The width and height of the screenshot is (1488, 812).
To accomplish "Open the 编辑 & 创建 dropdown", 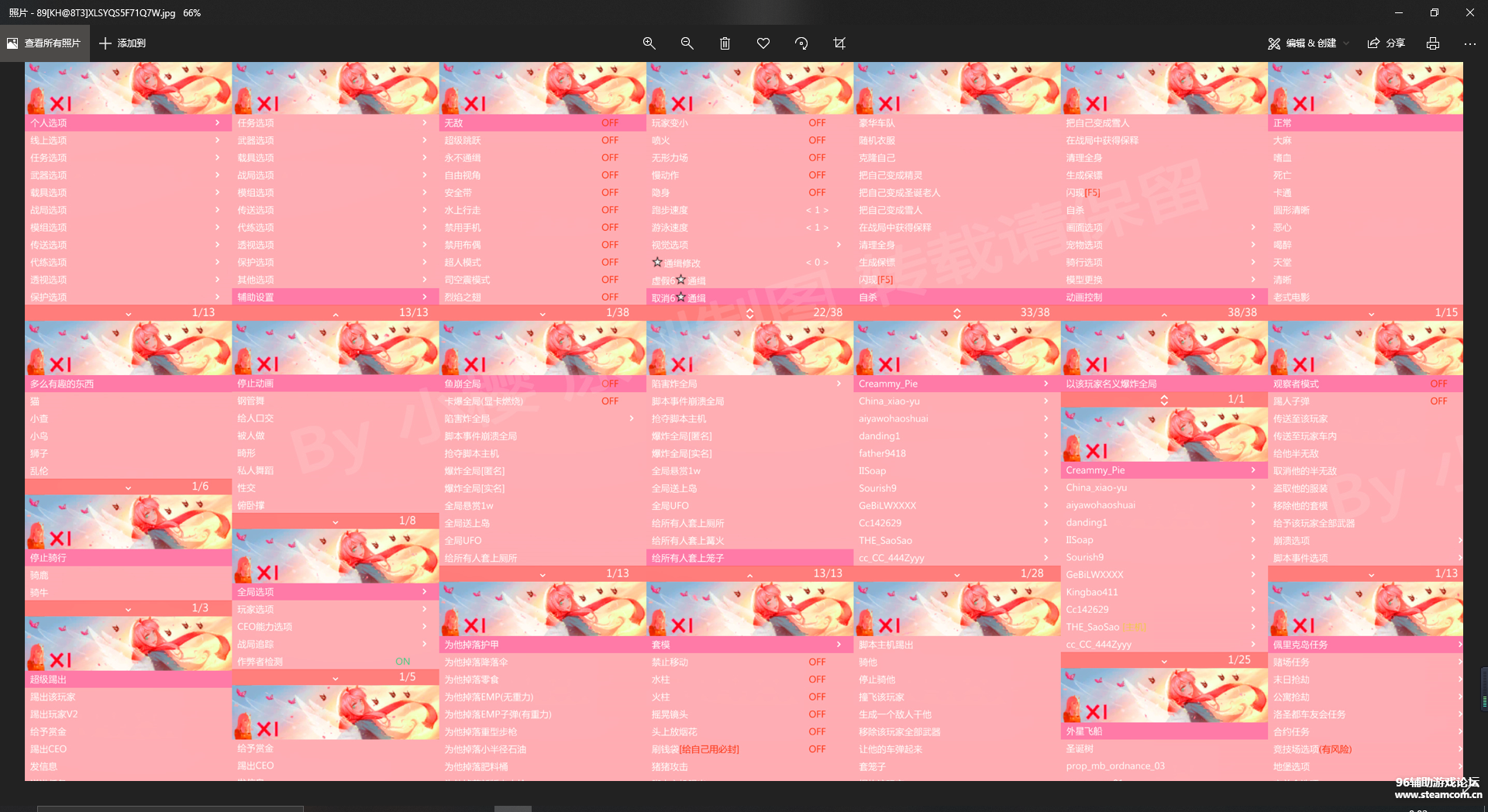I will [1308, 43].
